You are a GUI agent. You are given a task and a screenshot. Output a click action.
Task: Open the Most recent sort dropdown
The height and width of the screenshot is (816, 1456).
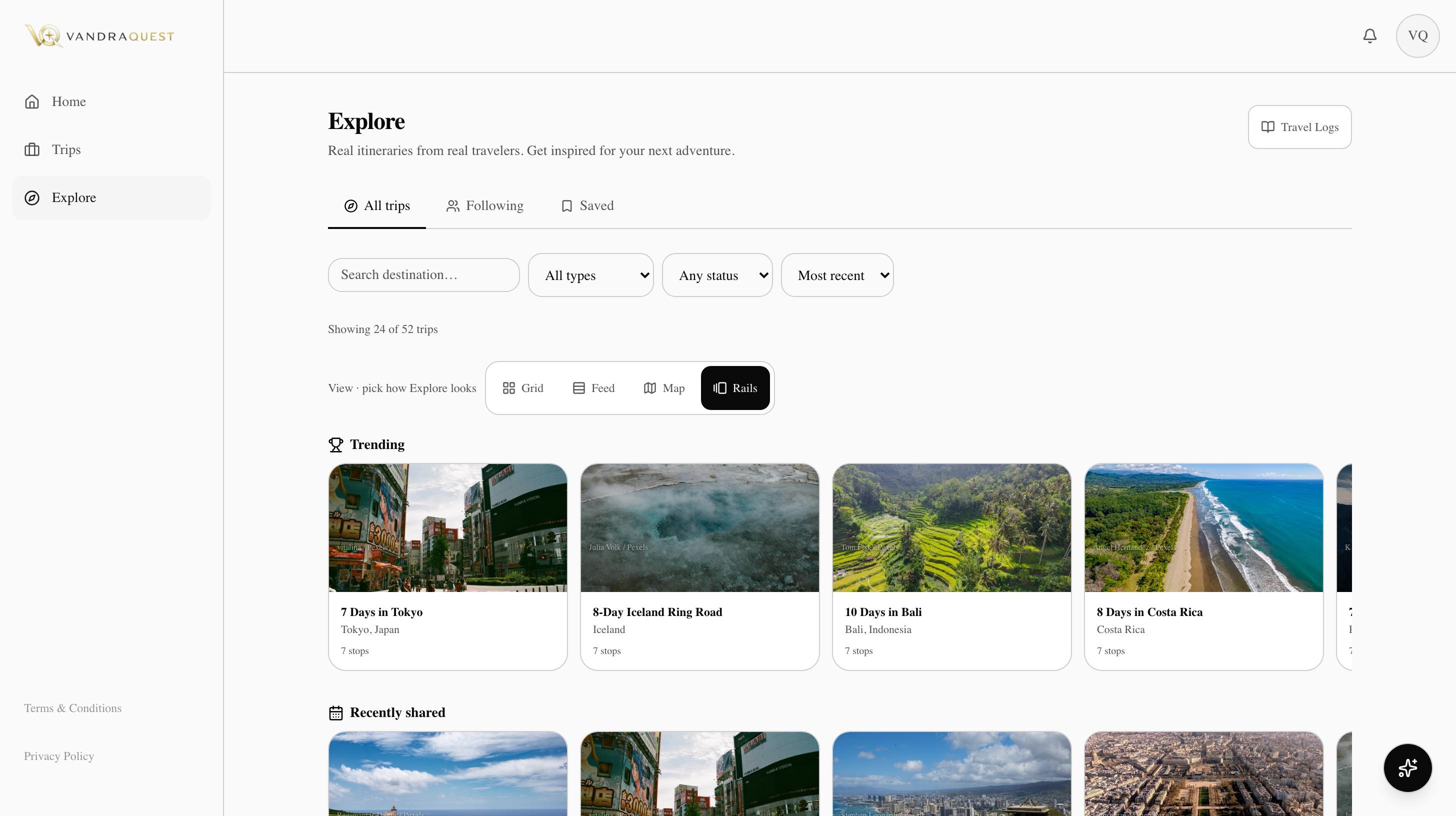(837, 275)
